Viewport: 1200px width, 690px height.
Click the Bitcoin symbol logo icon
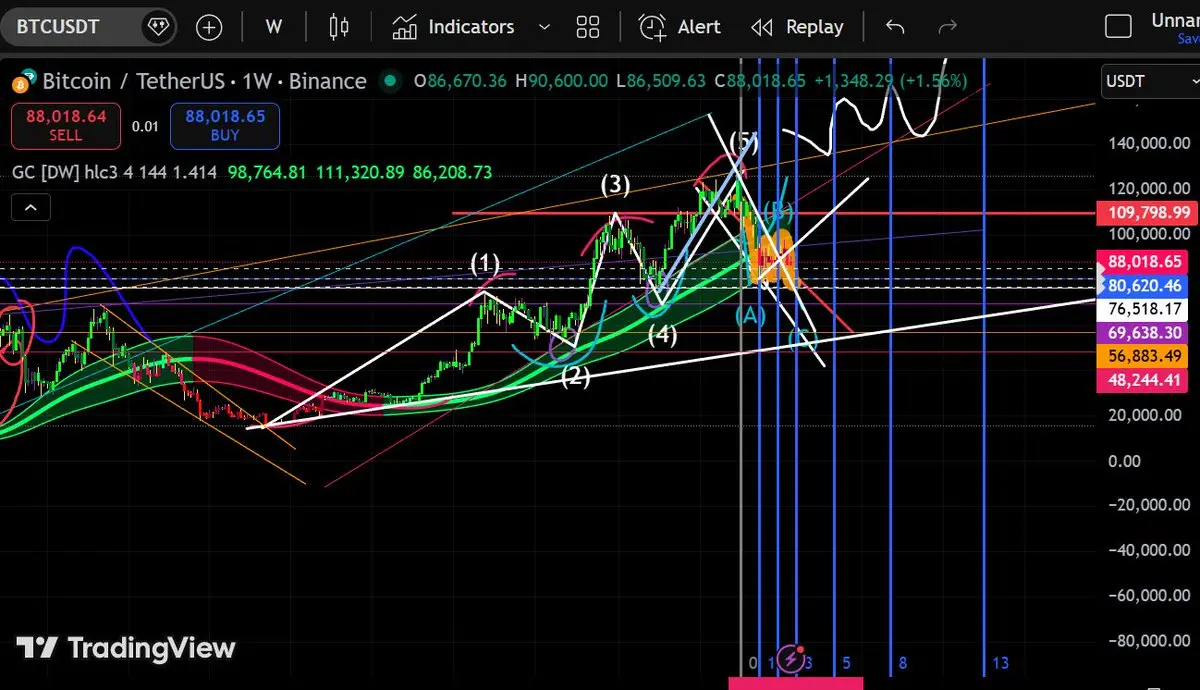25,80
